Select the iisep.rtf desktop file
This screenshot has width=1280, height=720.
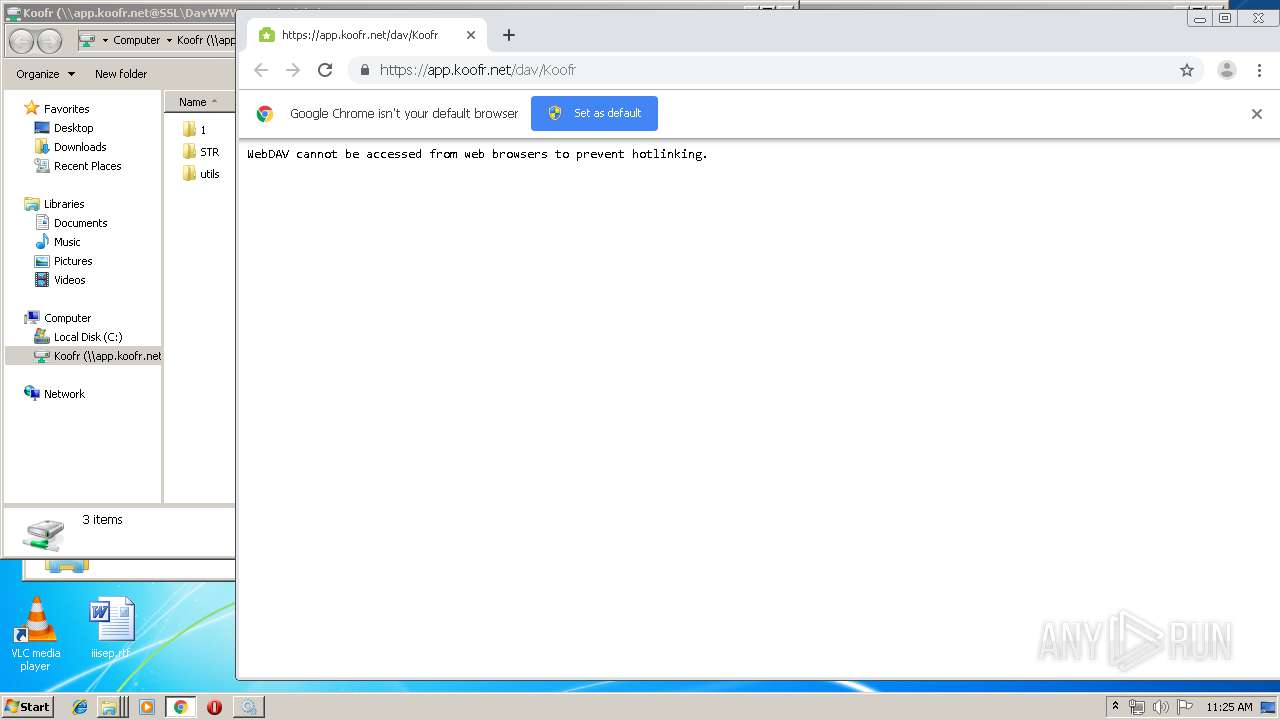point(111,628)
